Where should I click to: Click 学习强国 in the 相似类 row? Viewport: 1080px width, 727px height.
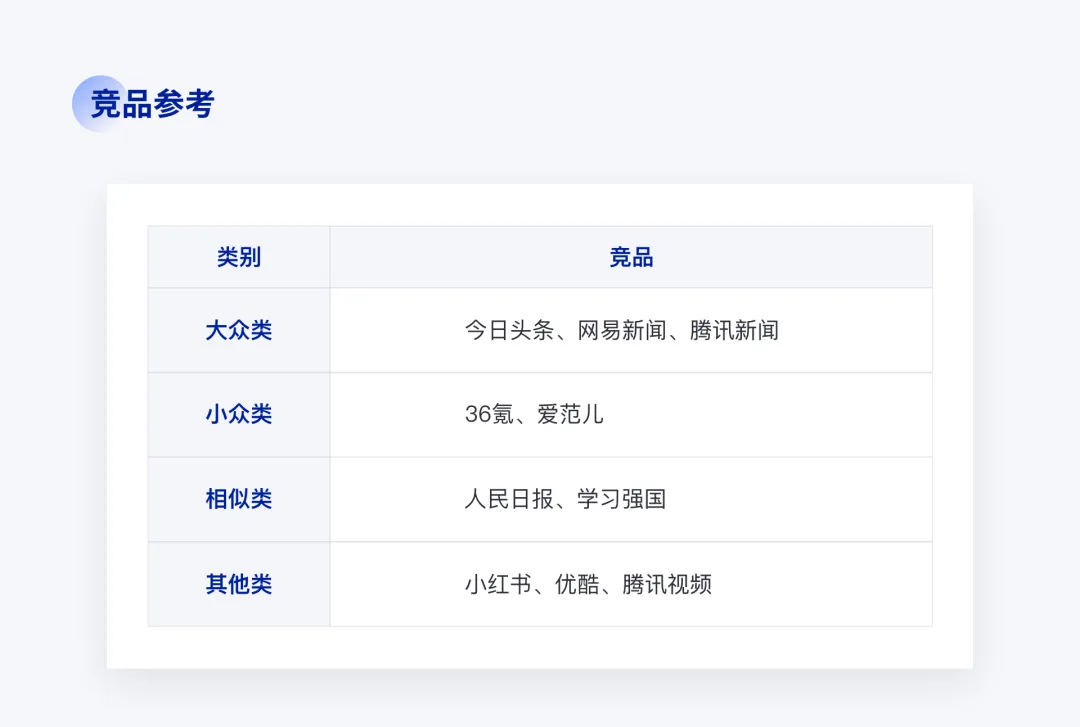click(621, 499)
